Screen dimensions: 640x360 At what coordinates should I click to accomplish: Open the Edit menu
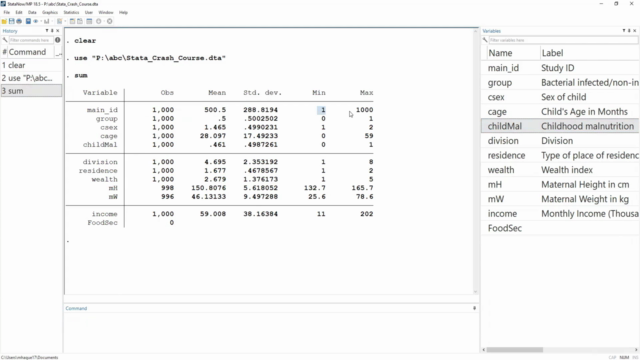[19, 13]
